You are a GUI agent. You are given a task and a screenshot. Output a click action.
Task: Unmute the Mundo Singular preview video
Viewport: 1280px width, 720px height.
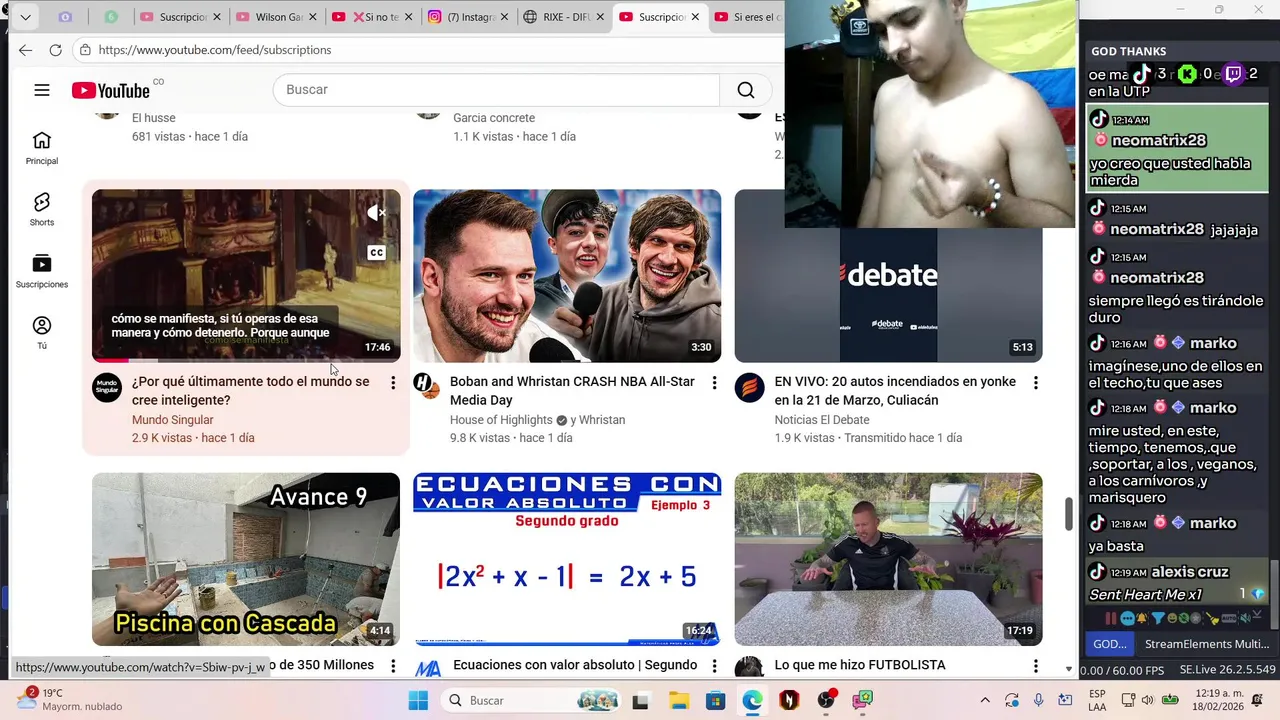pos(377,213)
